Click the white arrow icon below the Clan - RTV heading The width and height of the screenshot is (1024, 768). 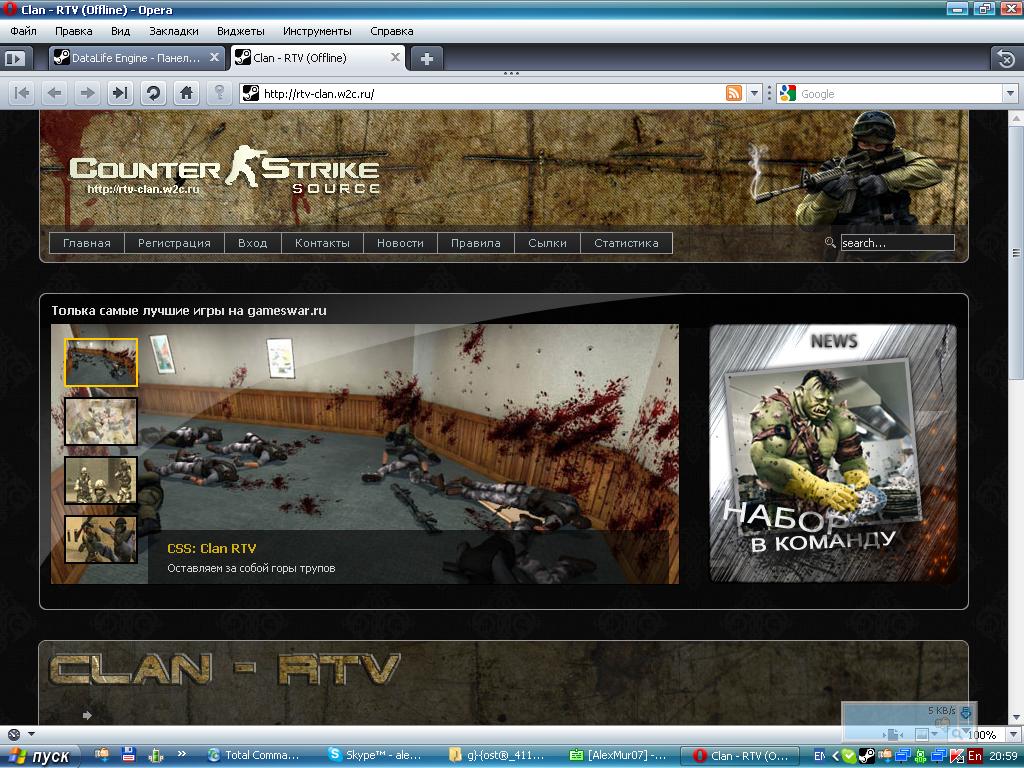tap(87, 715)
